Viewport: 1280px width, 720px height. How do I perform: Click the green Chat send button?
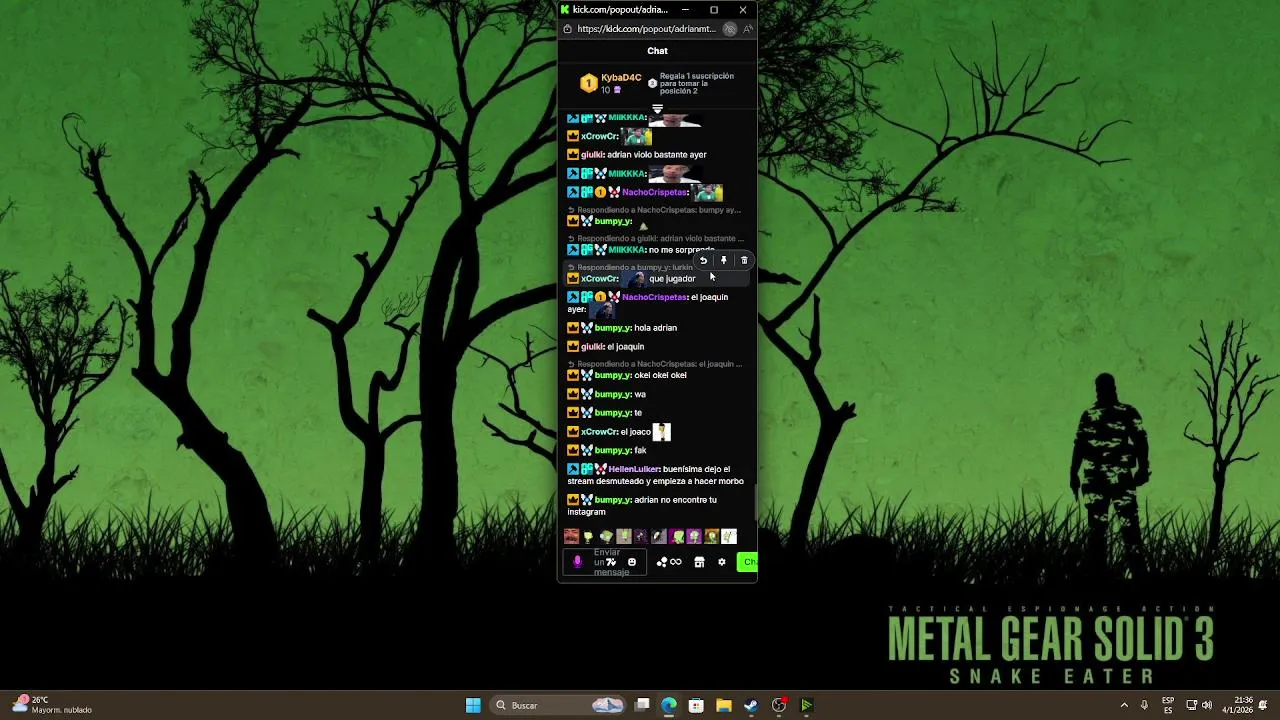(x=747, y=562)
